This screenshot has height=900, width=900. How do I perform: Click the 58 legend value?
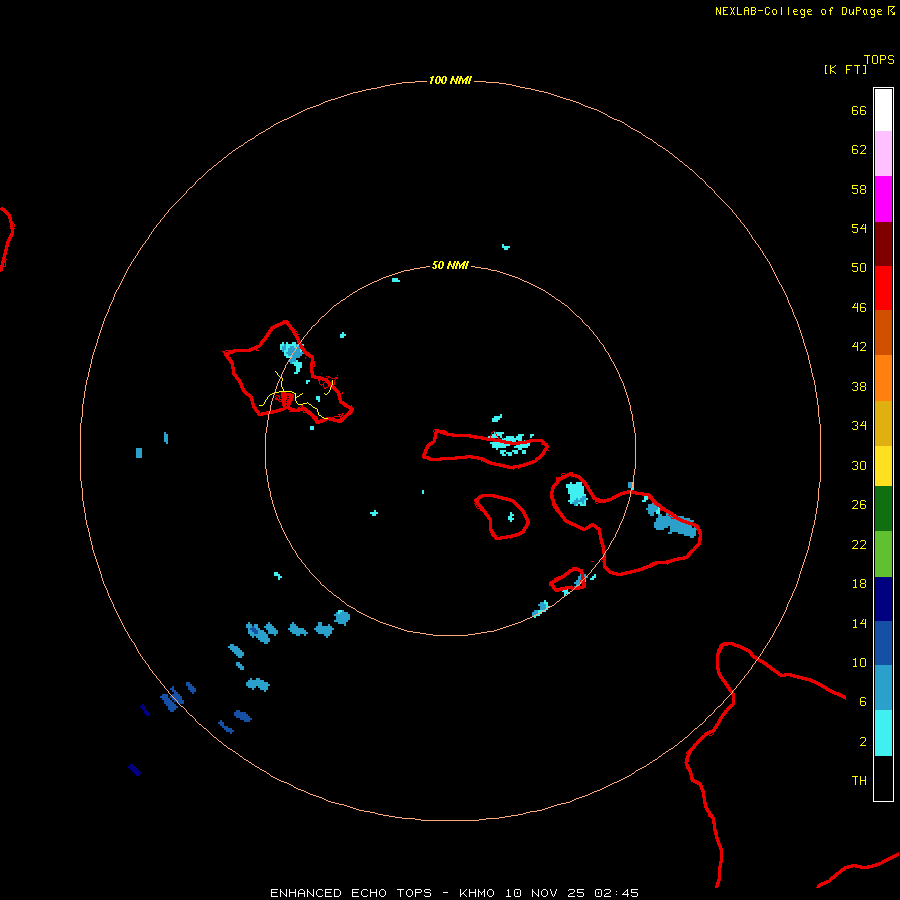pos(859,189)
